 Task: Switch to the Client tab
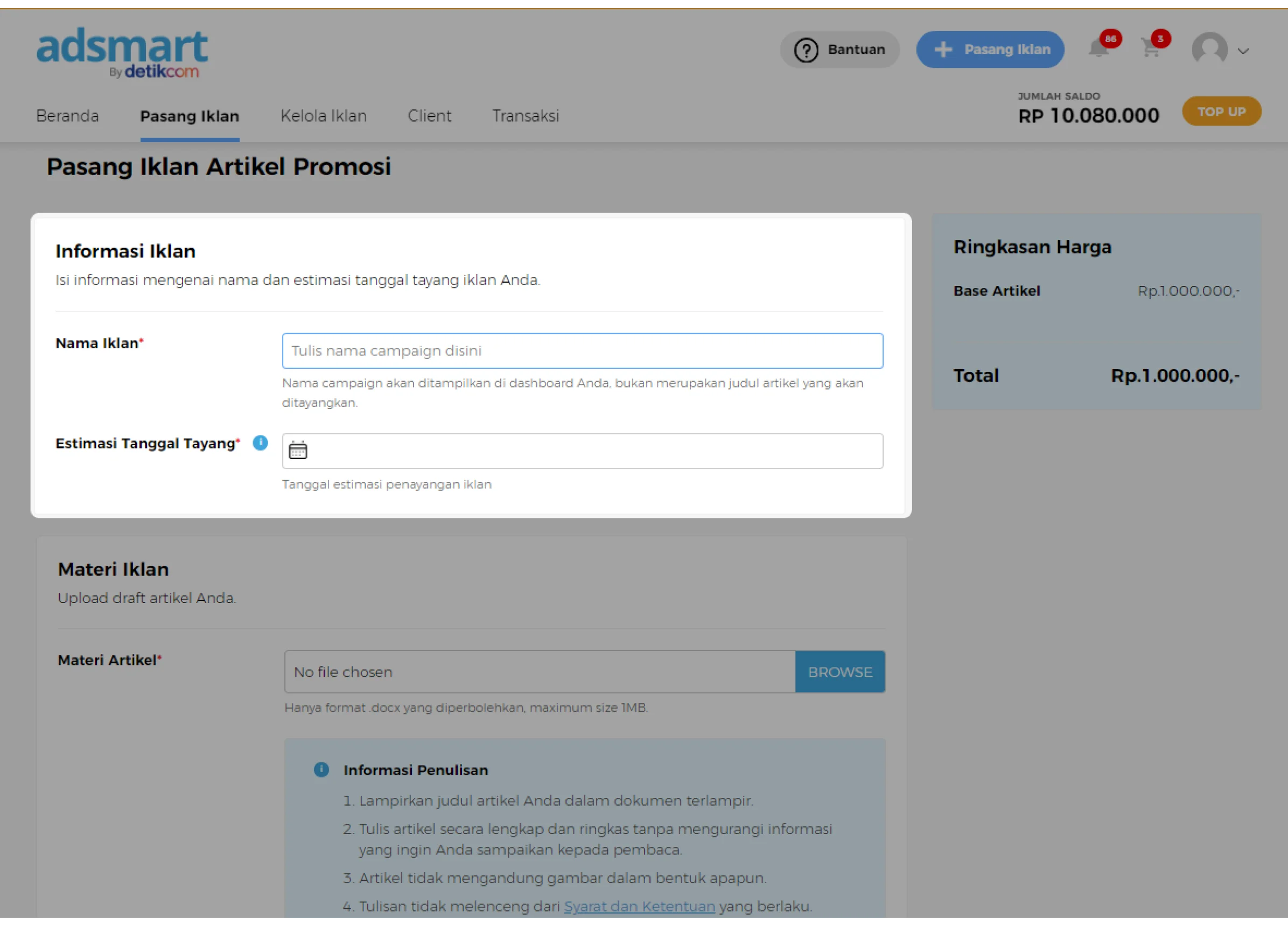pos(429,116)
